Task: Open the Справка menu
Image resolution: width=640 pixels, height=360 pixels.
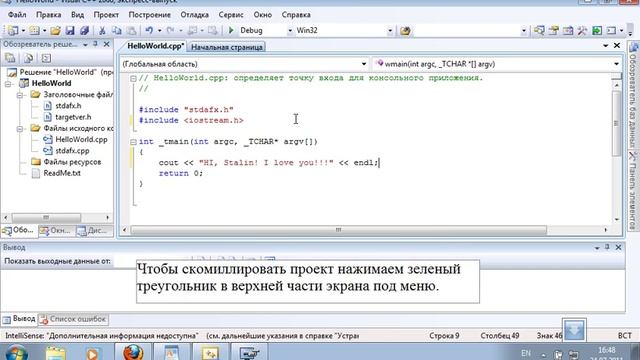Action: tap(296, 15)
